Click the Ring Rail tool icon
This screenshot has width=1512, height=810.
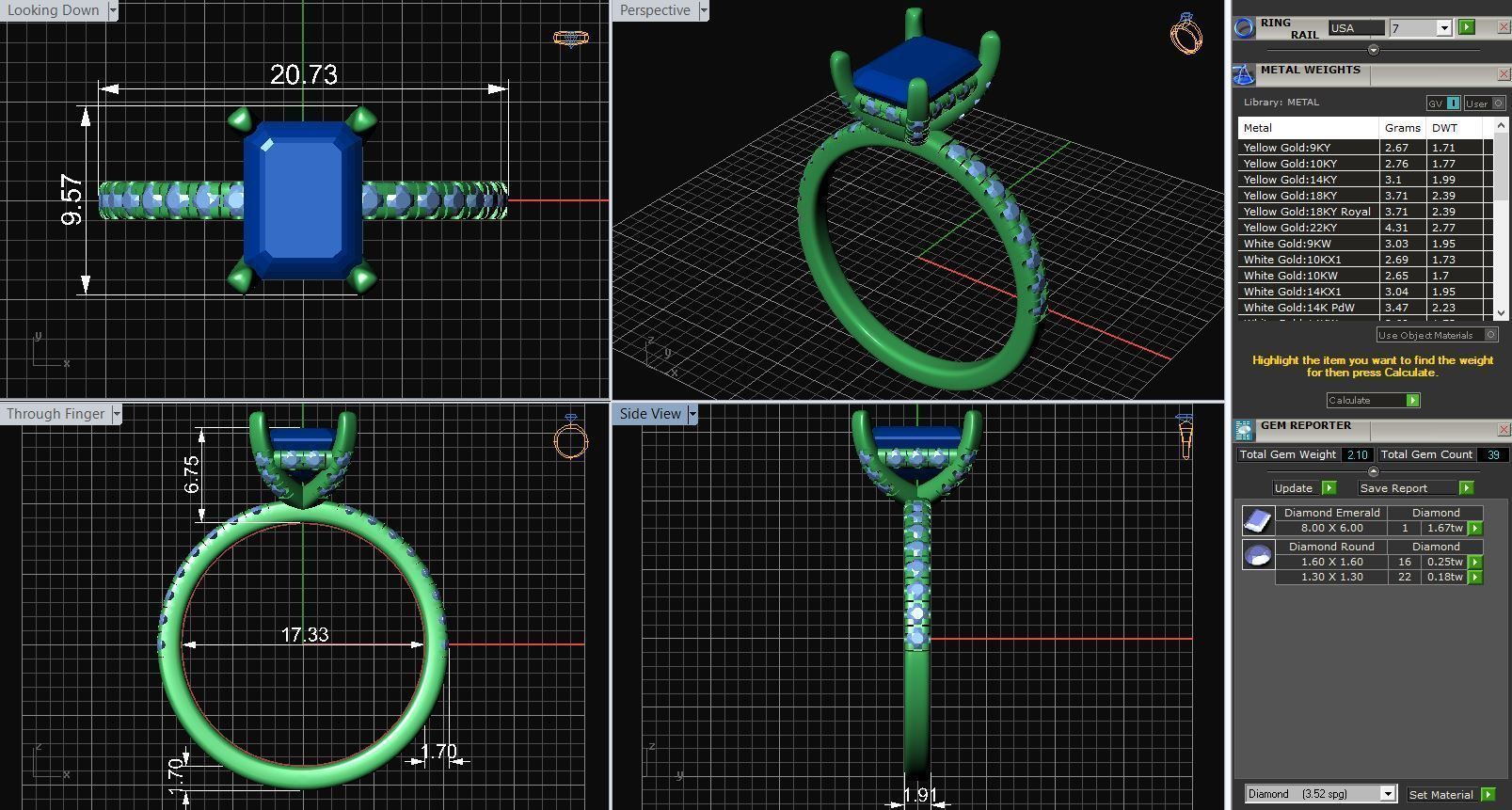[1244, 28]
